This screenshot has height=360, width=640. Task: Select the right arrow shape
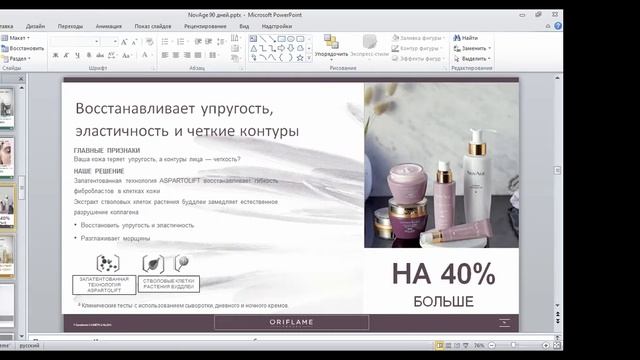click(281, 48)
